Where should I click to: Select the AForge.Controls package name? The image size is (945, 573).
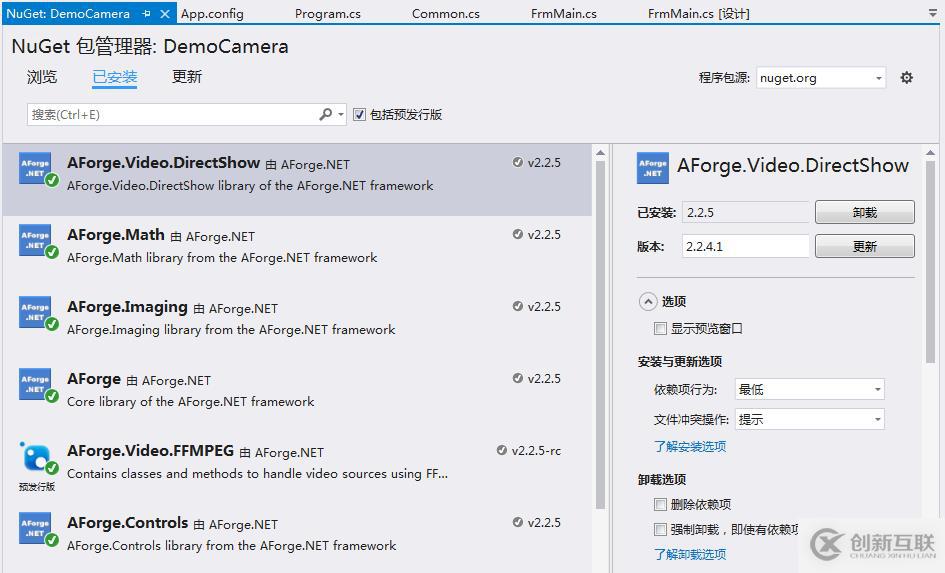point(128,522)
